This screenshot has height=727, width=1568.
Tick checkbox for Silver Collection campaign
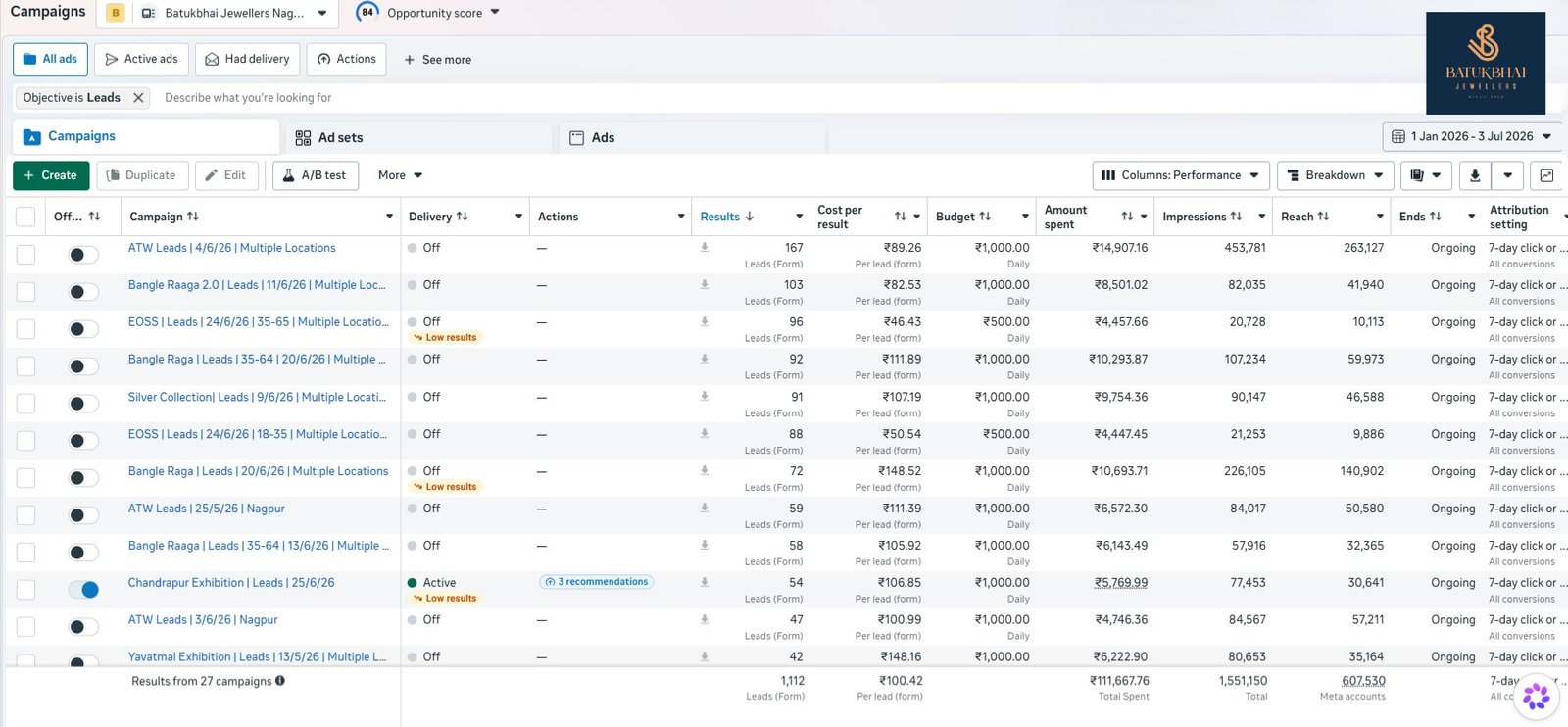coord(25,404)
